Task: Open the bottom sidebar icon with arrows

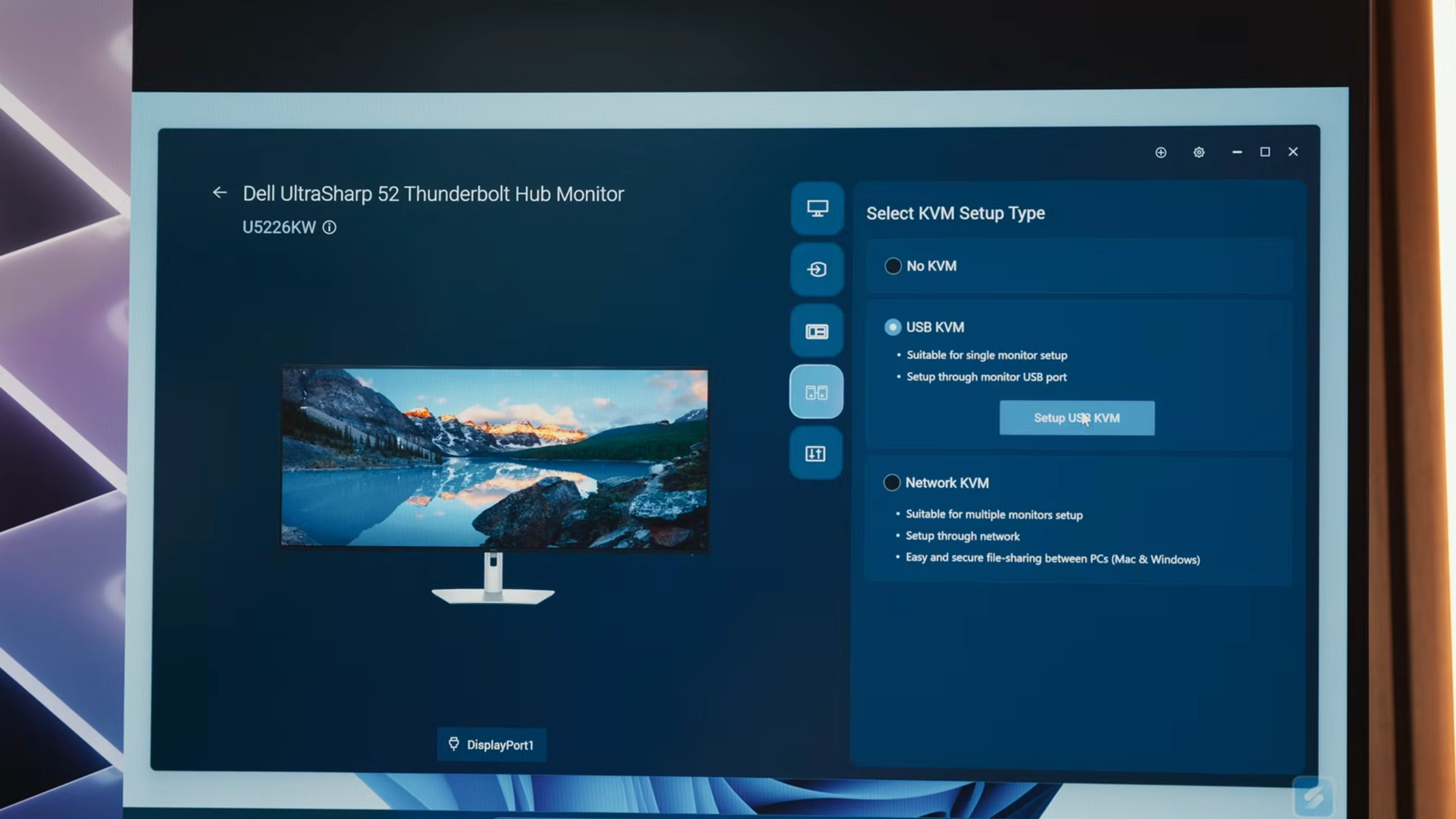Action: 816,454
